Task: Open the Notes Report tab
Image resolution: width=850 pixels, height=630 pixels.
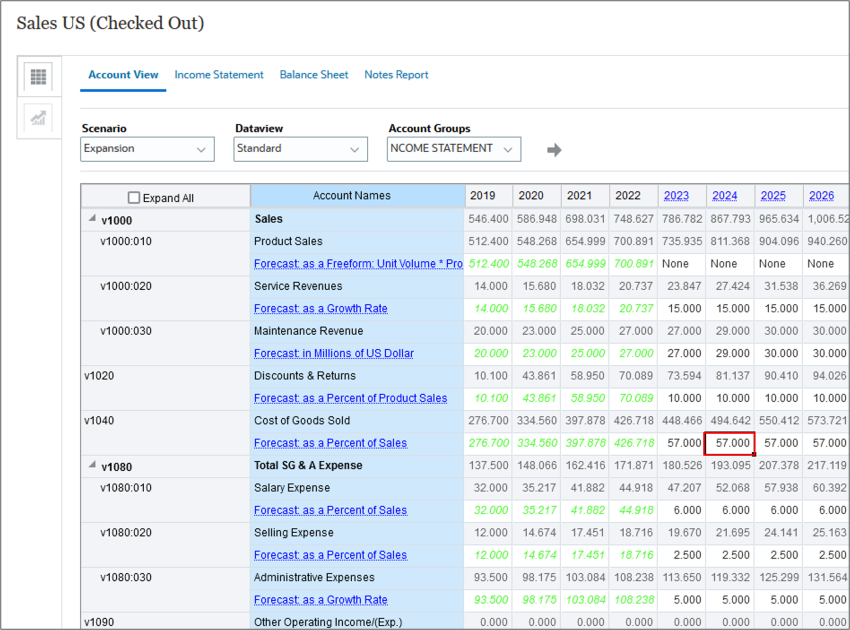Action: [396, 75]
